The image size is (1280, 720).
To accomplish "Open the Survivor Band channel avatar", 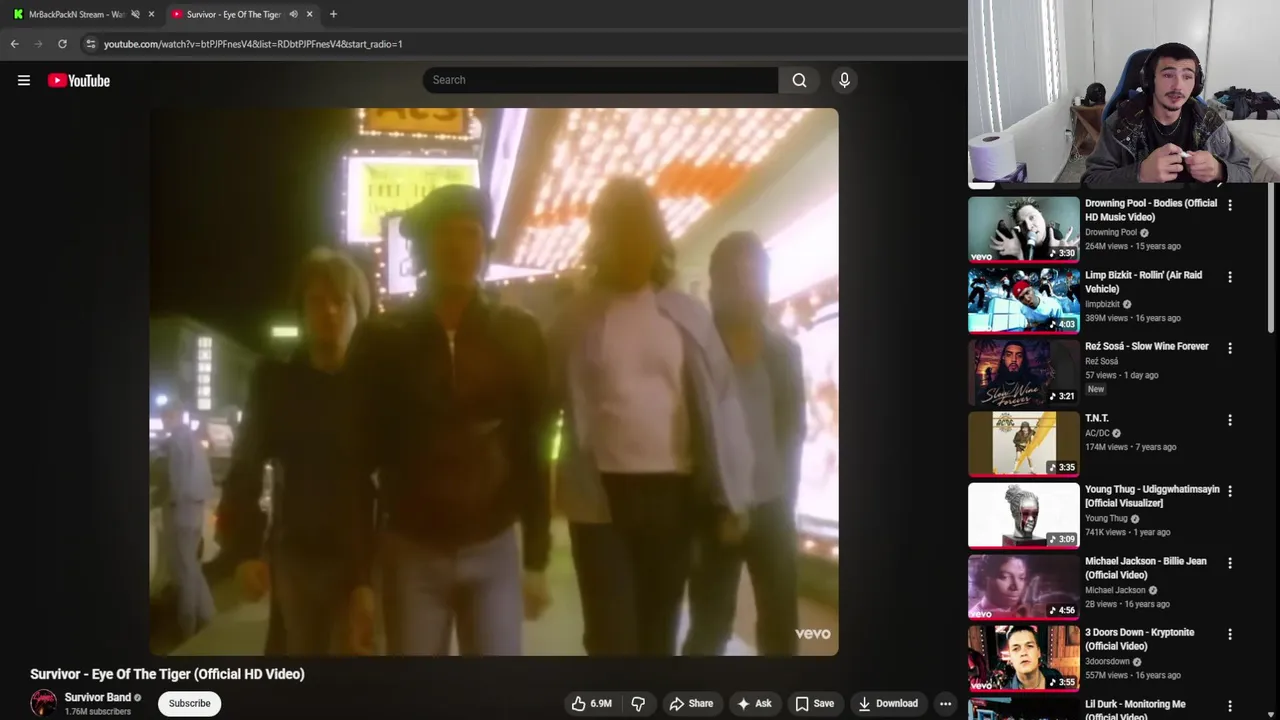I will pyautogui.click(x=43, y=703).
